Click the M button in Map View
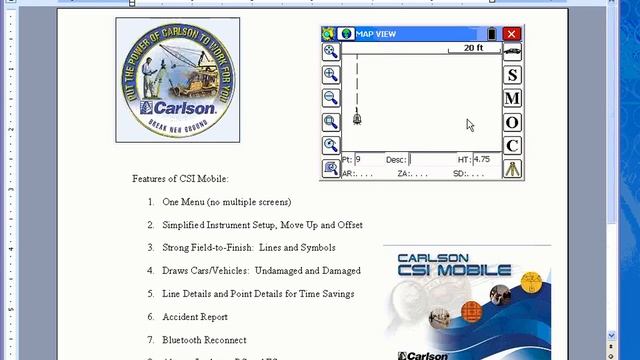640x360 pixels. [513, 98]
